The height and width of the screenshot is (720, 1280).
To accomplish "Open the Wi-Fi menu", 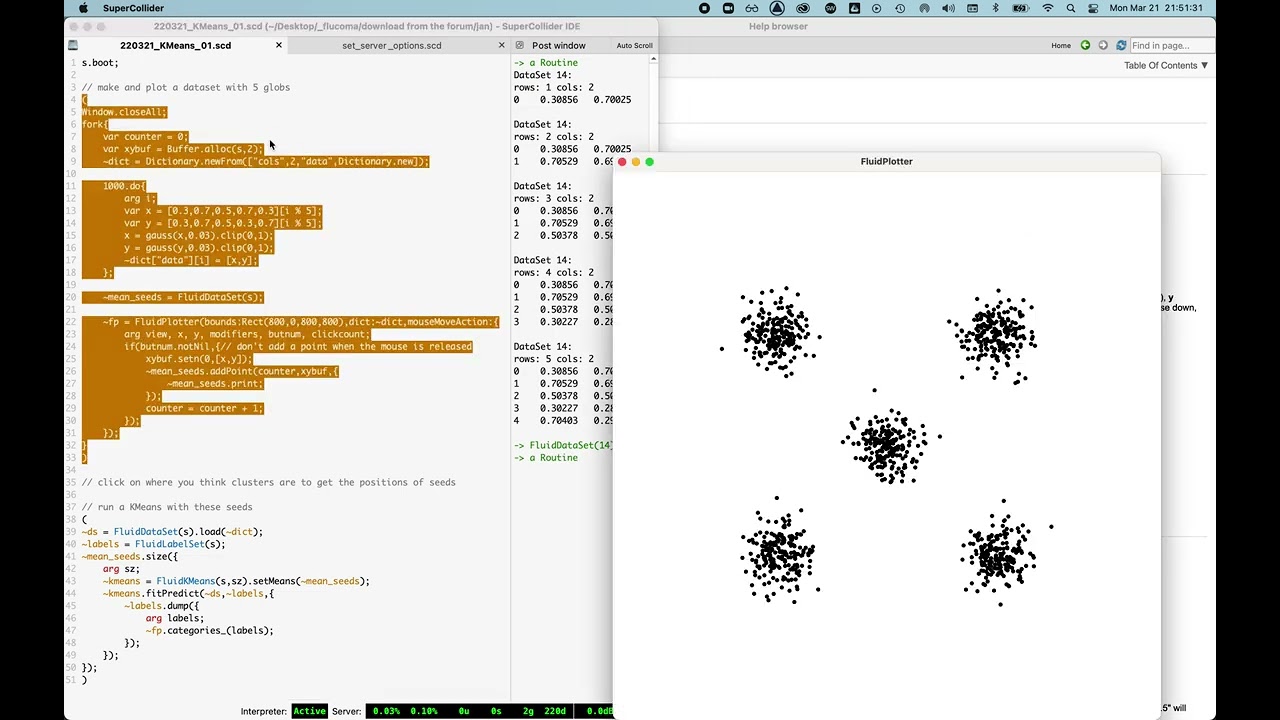I will 1047,8.
